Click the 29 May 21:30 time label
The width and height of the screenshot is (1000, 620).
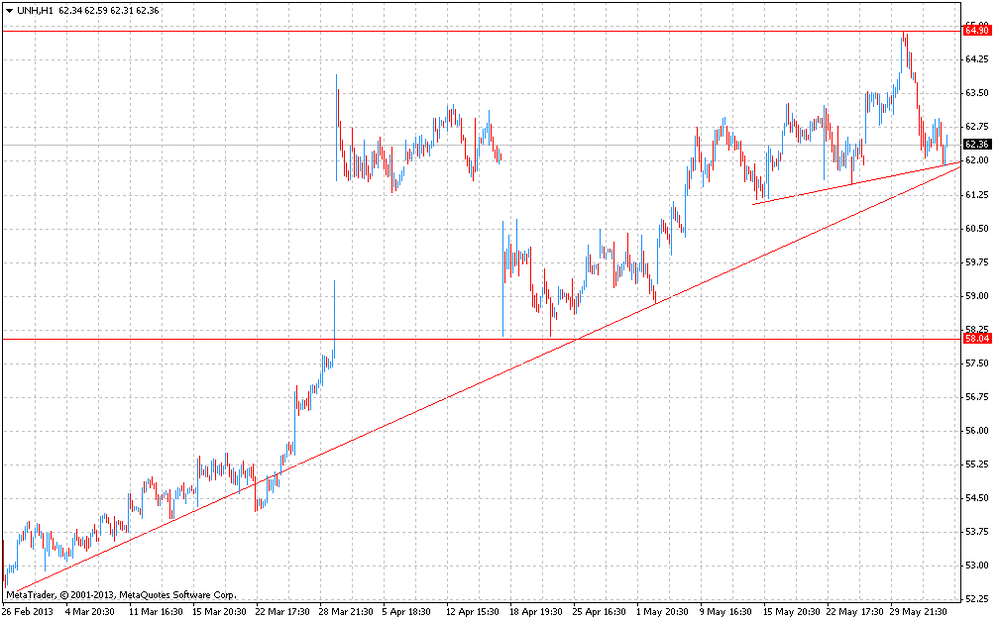[x=918, y=612]
